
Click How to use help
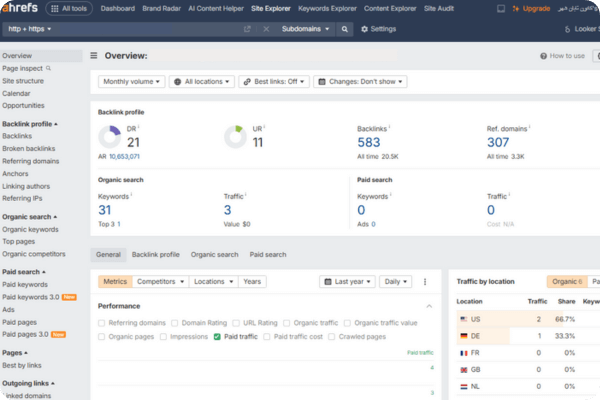[x=562, y=56]
